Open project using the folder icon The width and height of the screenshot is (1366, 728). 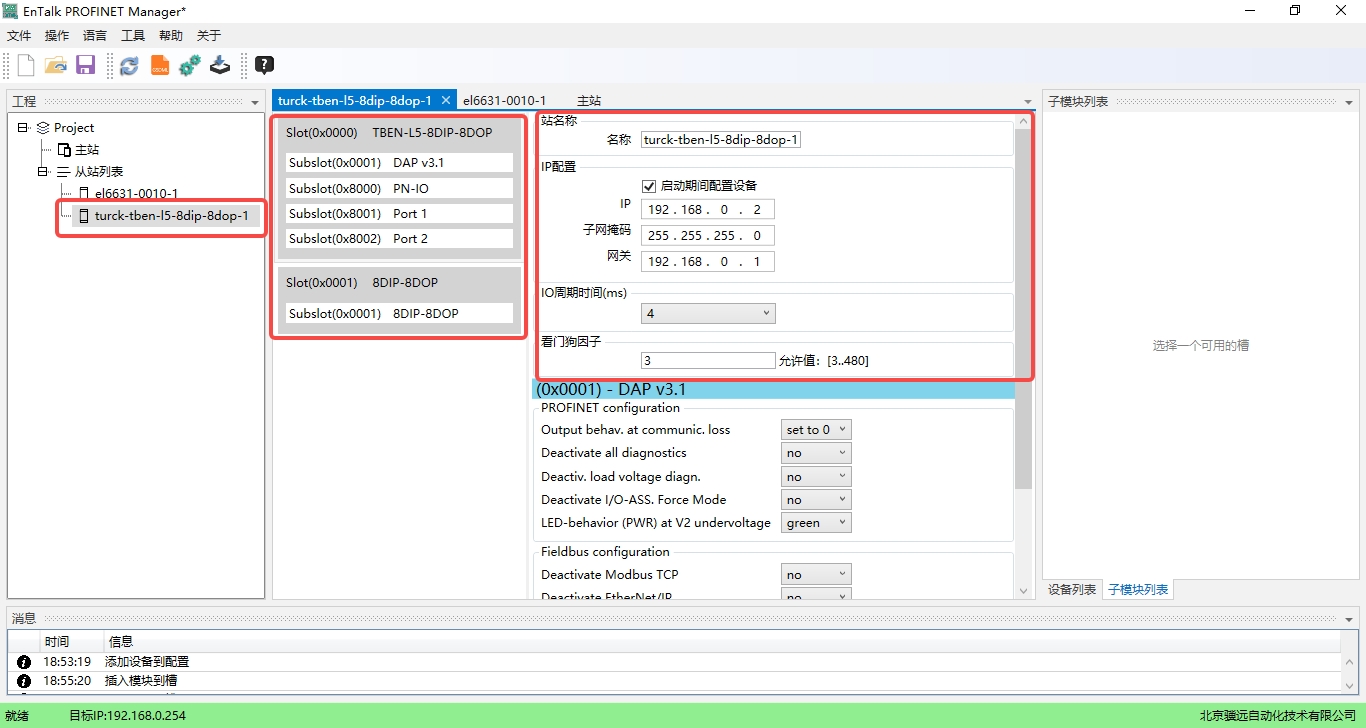click(x=56, y=66)
